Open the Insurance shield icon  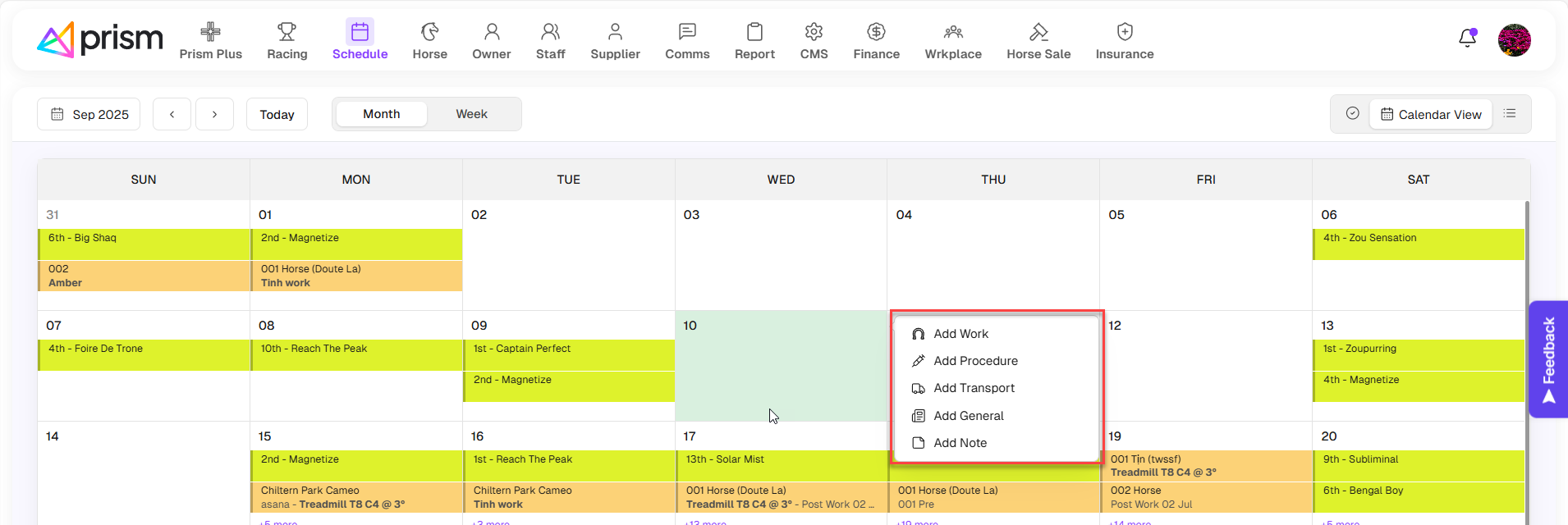click(x=1124, y=32)
